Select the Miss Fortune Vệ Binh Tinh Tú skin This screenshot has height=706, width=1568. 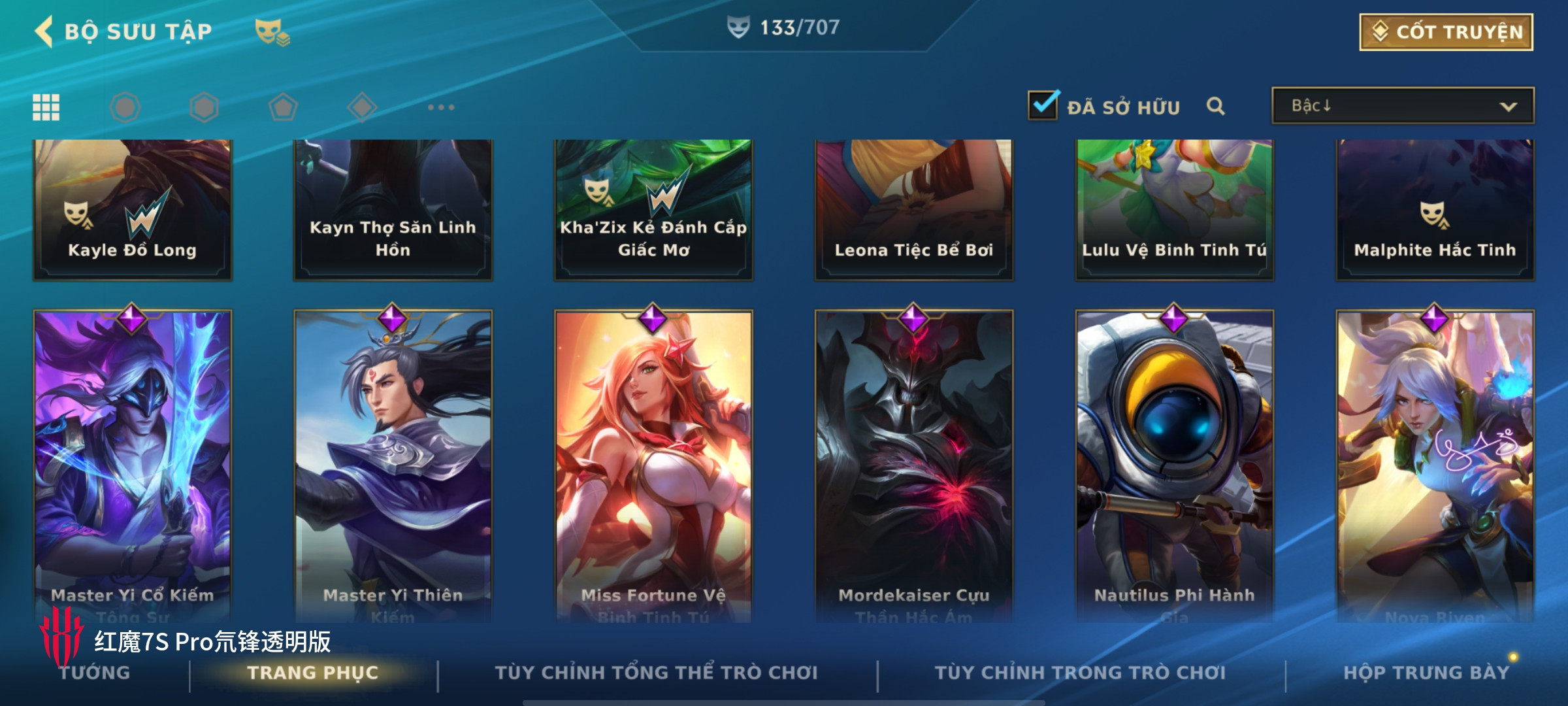(653, 465)
